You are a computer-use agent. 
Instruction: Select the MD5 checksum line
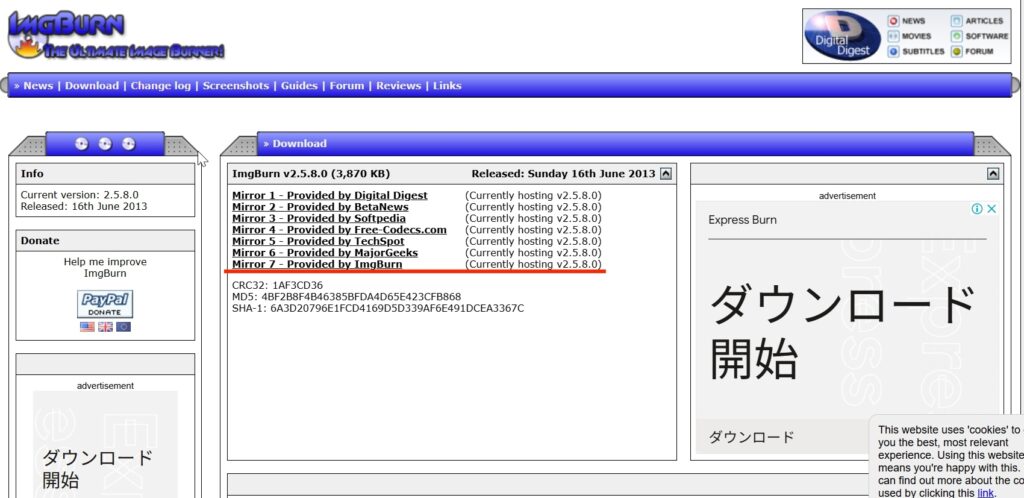pos(346,296)
